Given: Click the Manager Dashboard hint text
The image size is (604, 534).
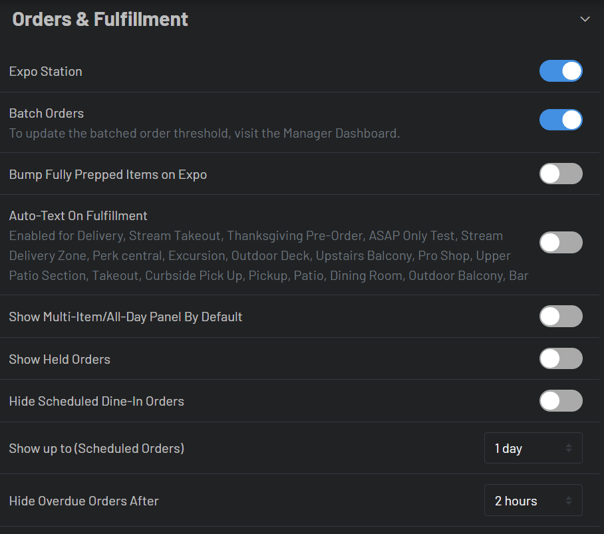Looking at the screenshot, I should (x=204, y=133).
